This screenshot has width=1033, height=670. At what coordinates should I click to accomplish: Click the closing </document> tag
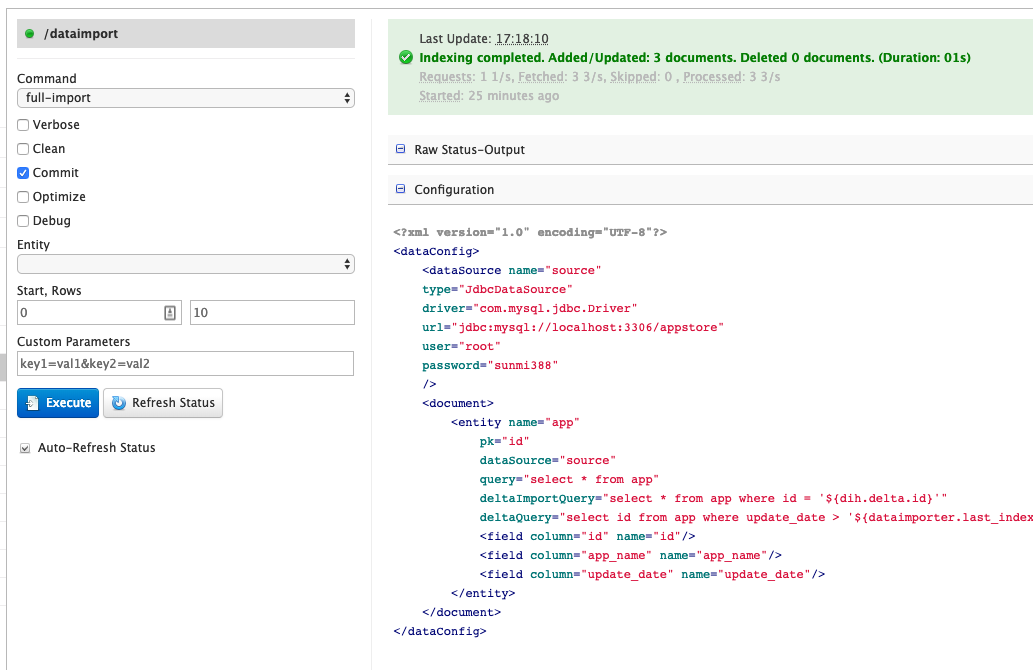pyautogui.click(x=461, y=613)
